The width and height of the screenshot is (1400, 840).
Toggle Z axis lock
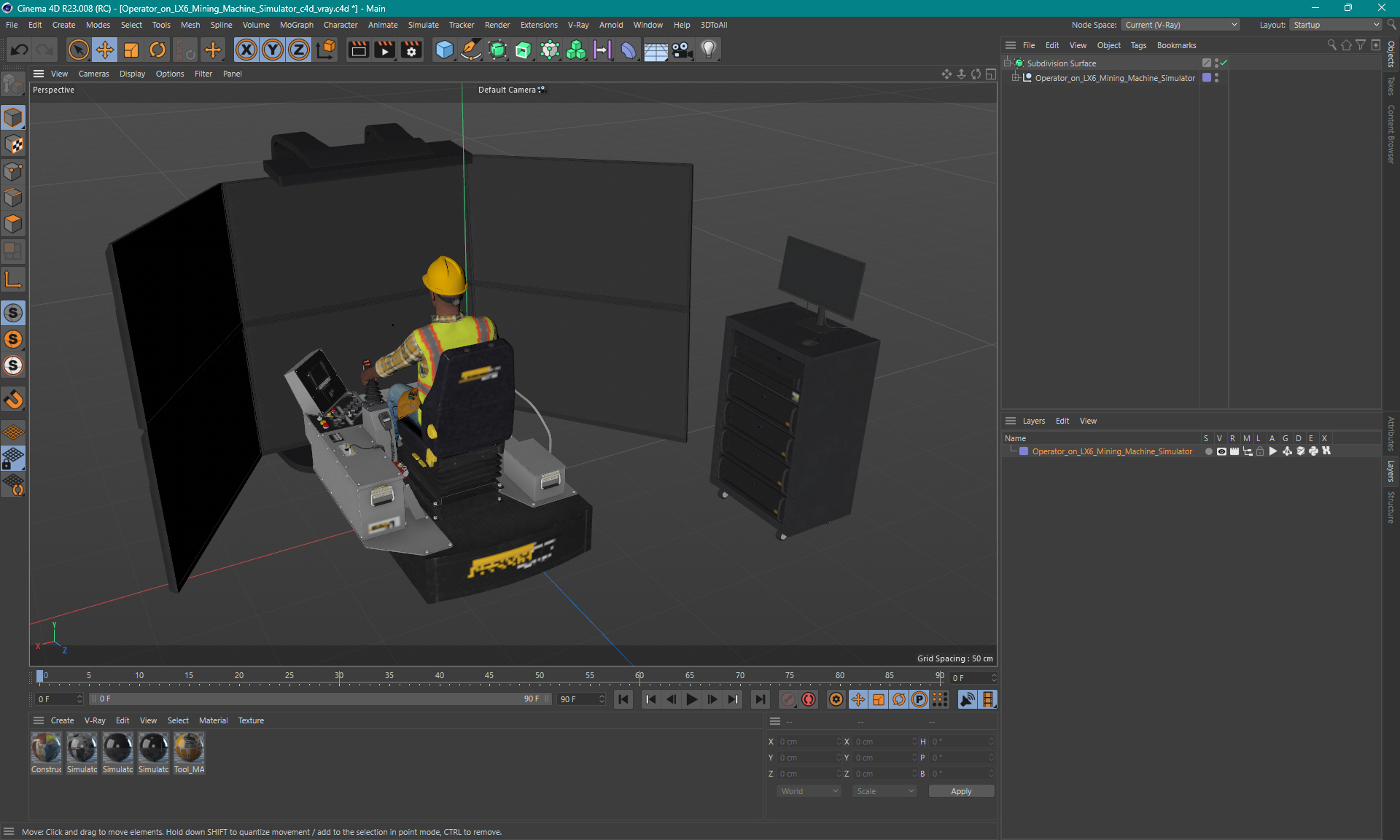click(299, 50)
